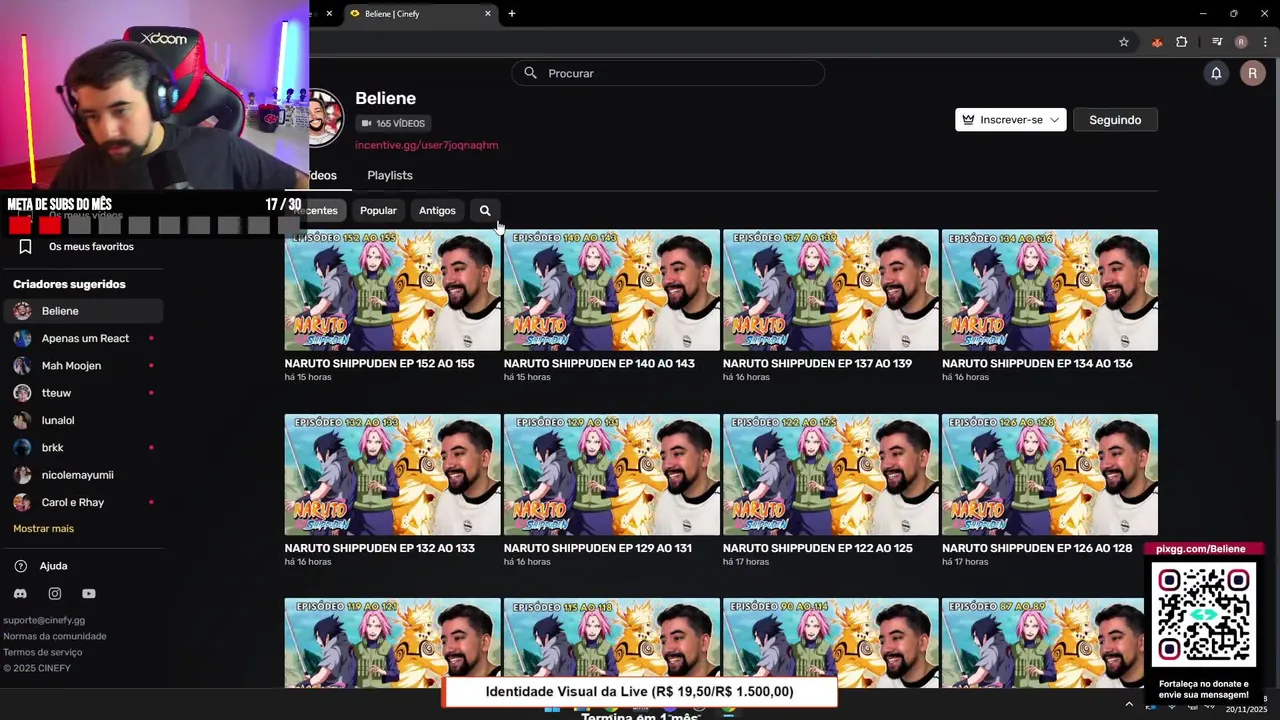Close the Beliene | Cinefy tab
This screenshot has width=1280, height=720.
pyautogui.click(x=488, y=13)
